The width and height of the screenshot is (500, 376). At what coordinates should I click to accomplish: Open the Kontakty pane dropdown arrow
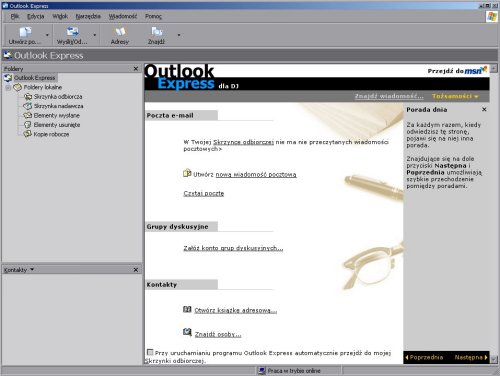click(x=32, y=269)
